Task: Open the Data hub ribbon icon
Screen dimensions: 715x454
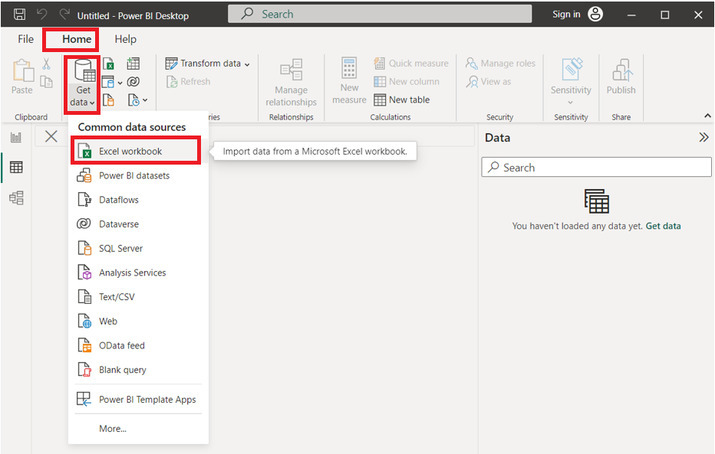Action: point(108,82)
